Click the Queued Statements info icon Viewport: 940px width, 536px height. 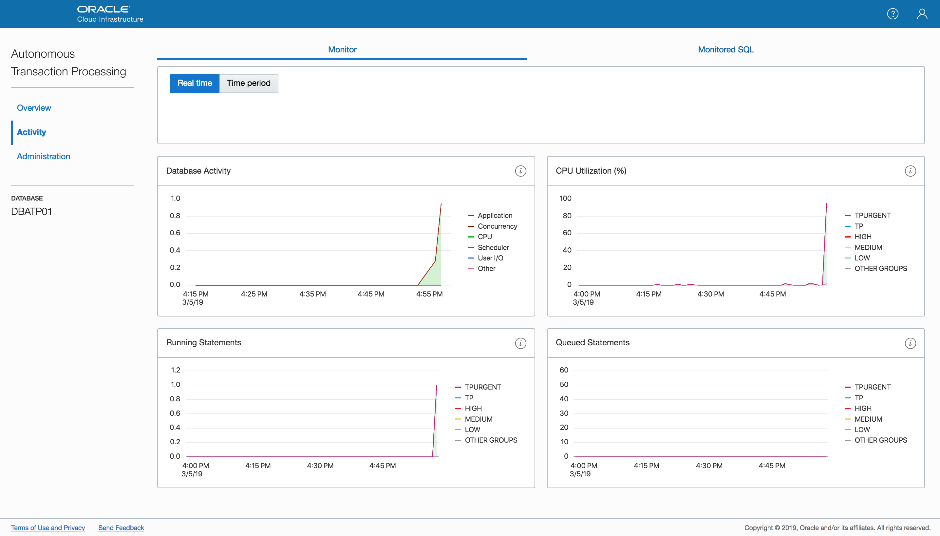pos(910,343)
